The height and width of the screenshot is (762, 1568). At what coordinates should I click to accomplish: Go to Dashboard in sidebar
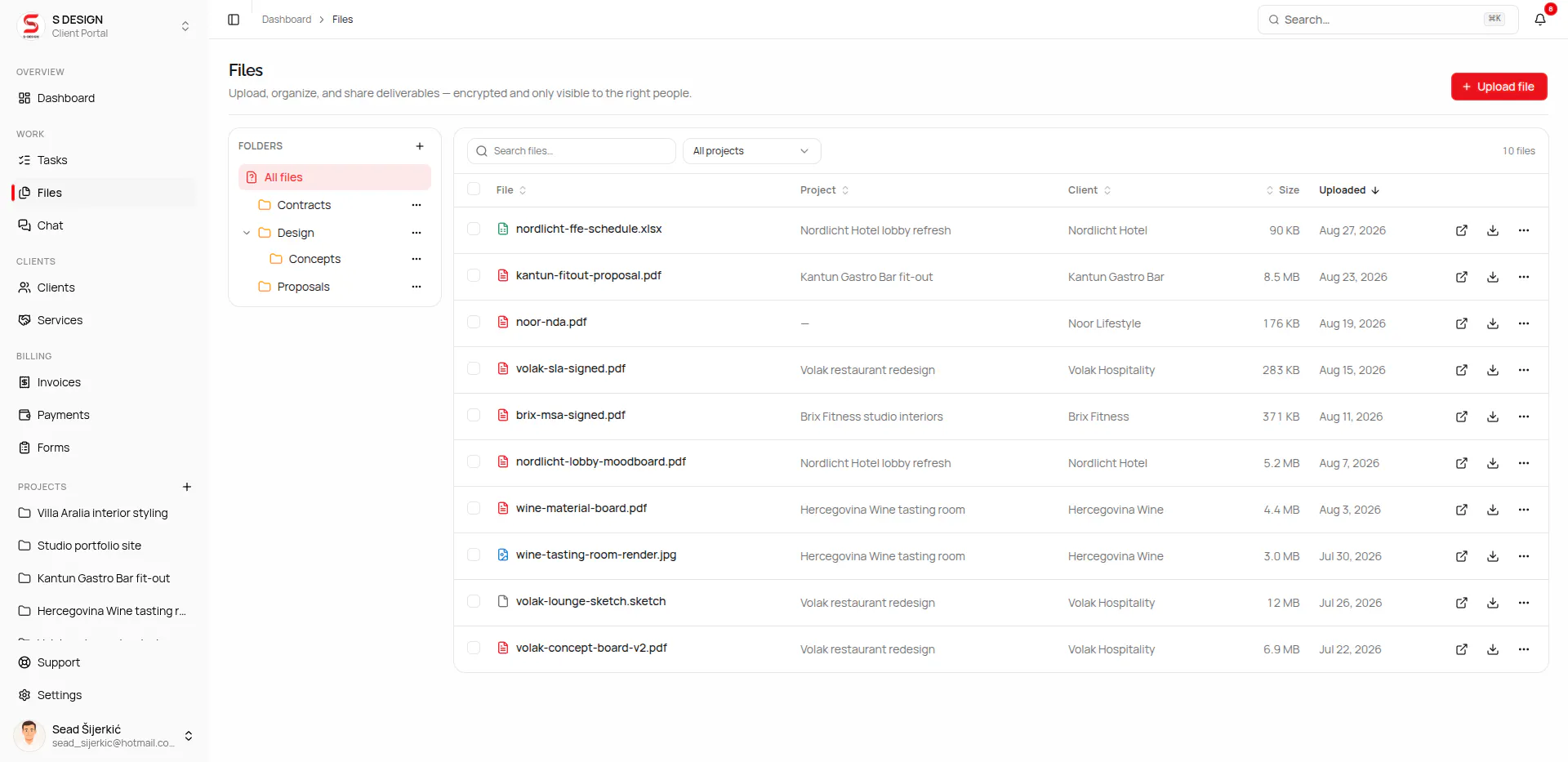coord(105,98)
